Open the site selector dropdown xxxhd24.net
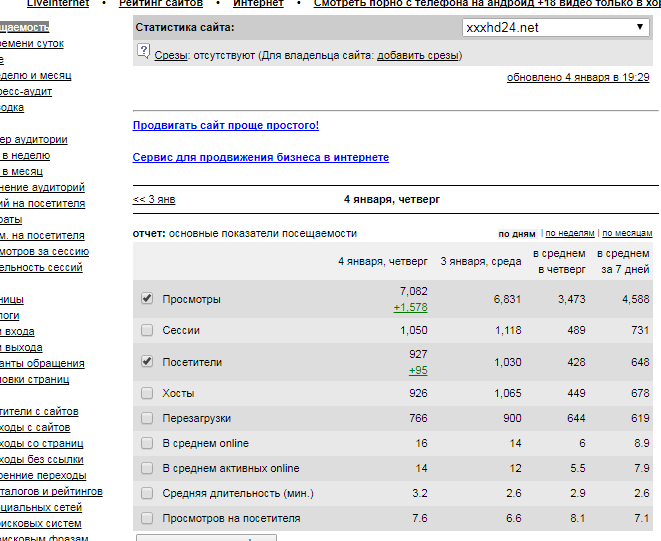Image resolution: width=661 pixels, height=541 pixels. click(x=556, y=27)
